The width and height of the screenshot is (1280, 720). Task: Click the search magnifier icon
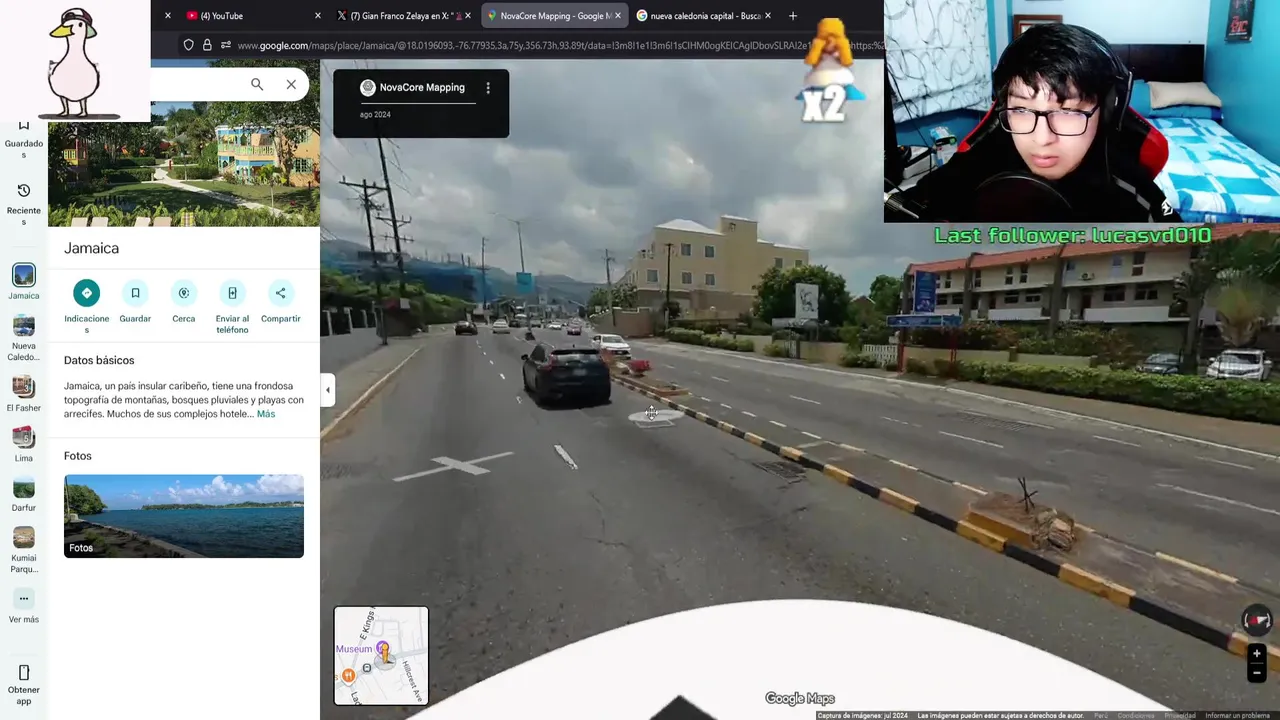257,85
